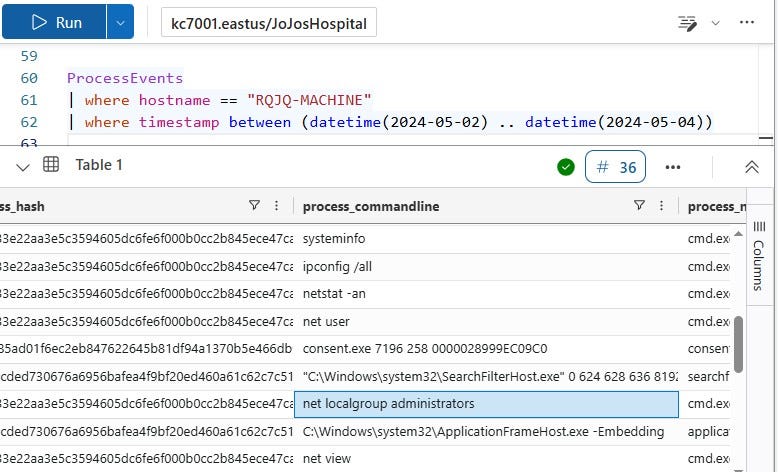Open the Columns side panel
This screenshot has height=472, width=778.
[759, 256]
